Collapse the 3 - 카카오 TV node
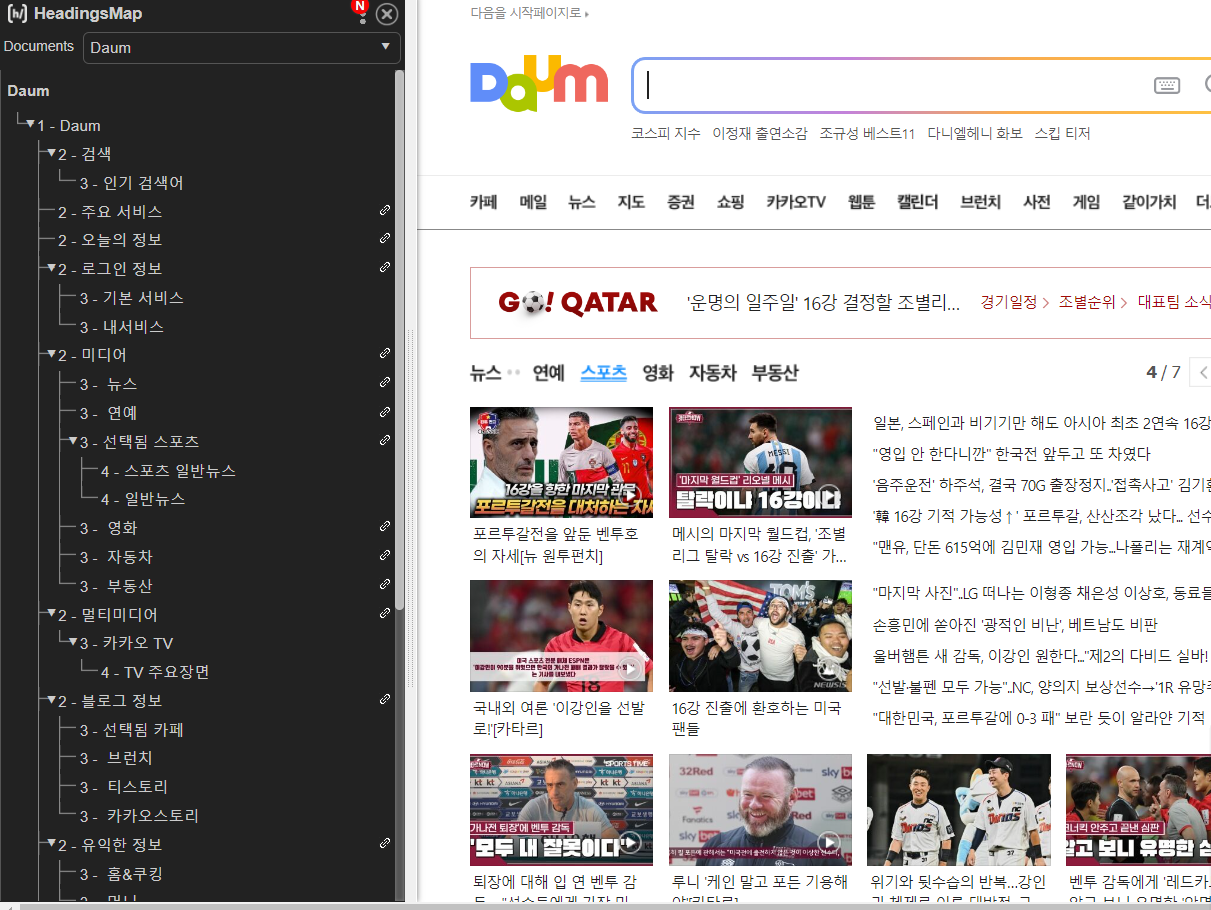Image resolution: width=1211 pixels, height=910 pixels. tap(73, 642)
